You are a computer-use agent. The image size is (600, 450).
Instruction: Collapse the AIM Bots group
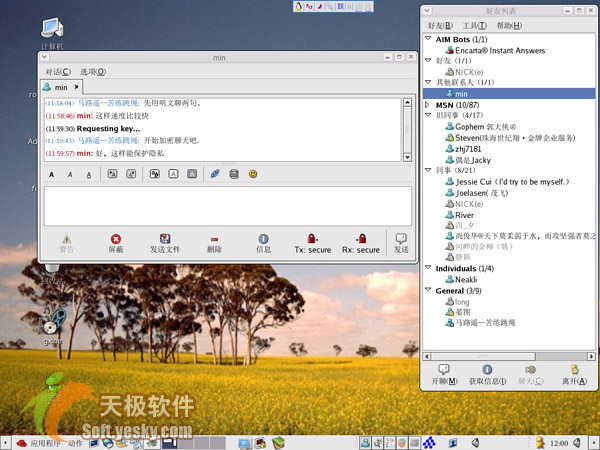pyautogui.click(x=428, y=39)
